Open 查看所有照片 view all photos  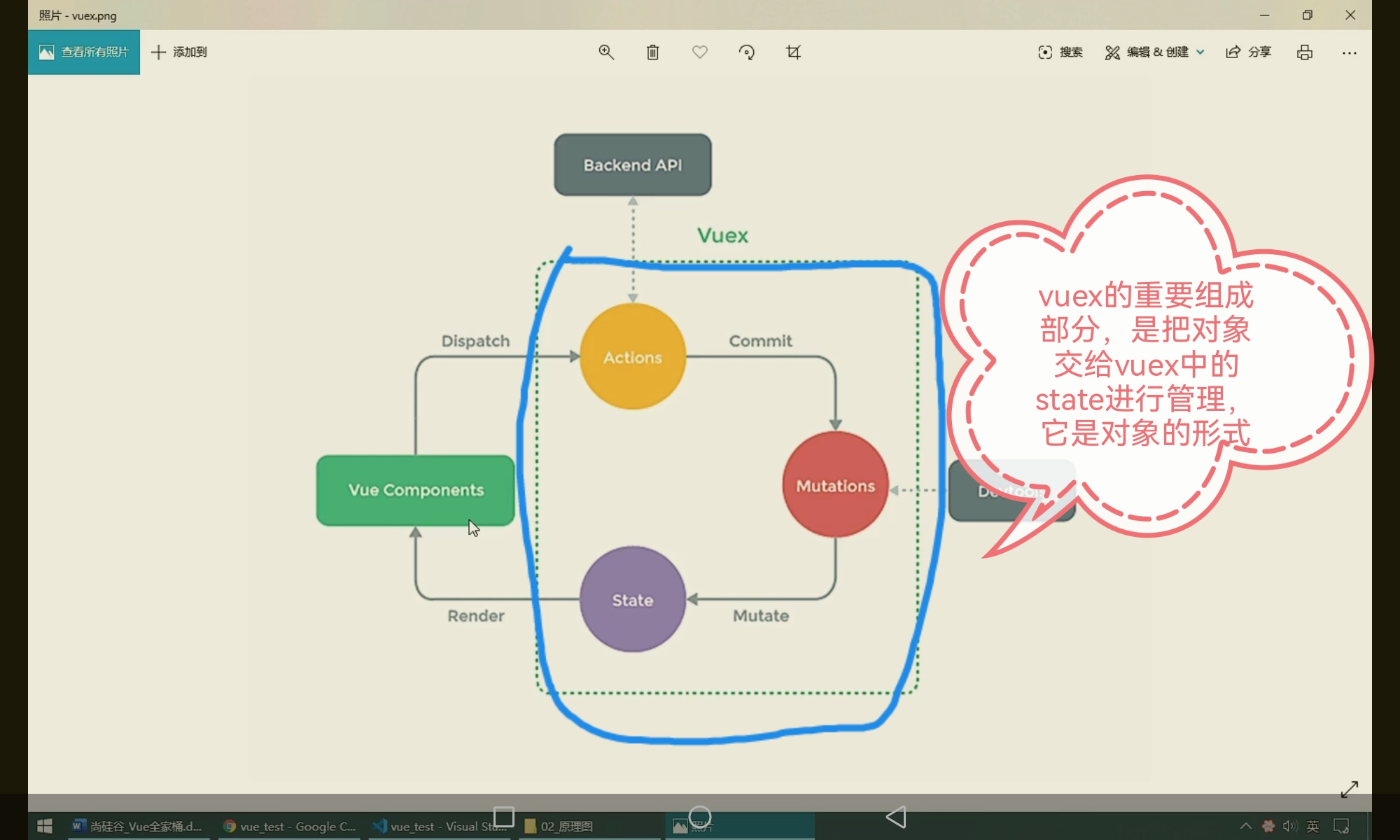pyautogui.click(x=84, y=52)
